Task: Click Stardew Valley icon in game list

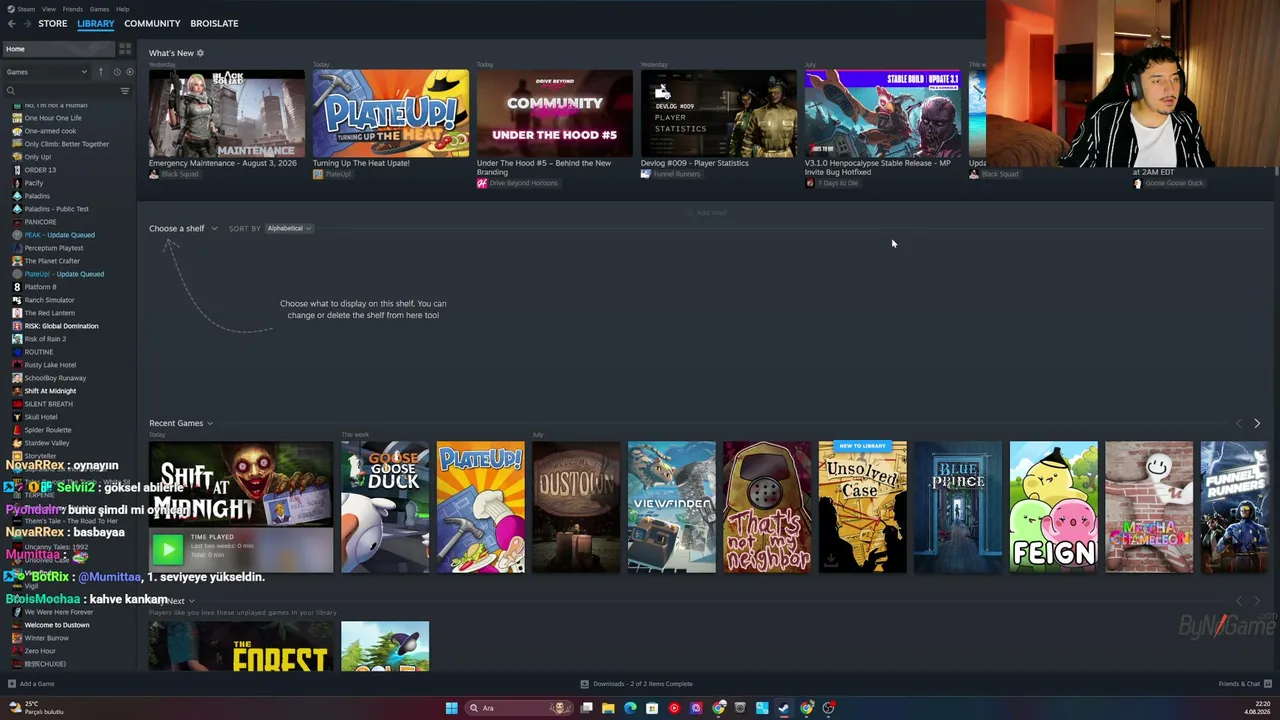Action: click(x=16, y=443)
